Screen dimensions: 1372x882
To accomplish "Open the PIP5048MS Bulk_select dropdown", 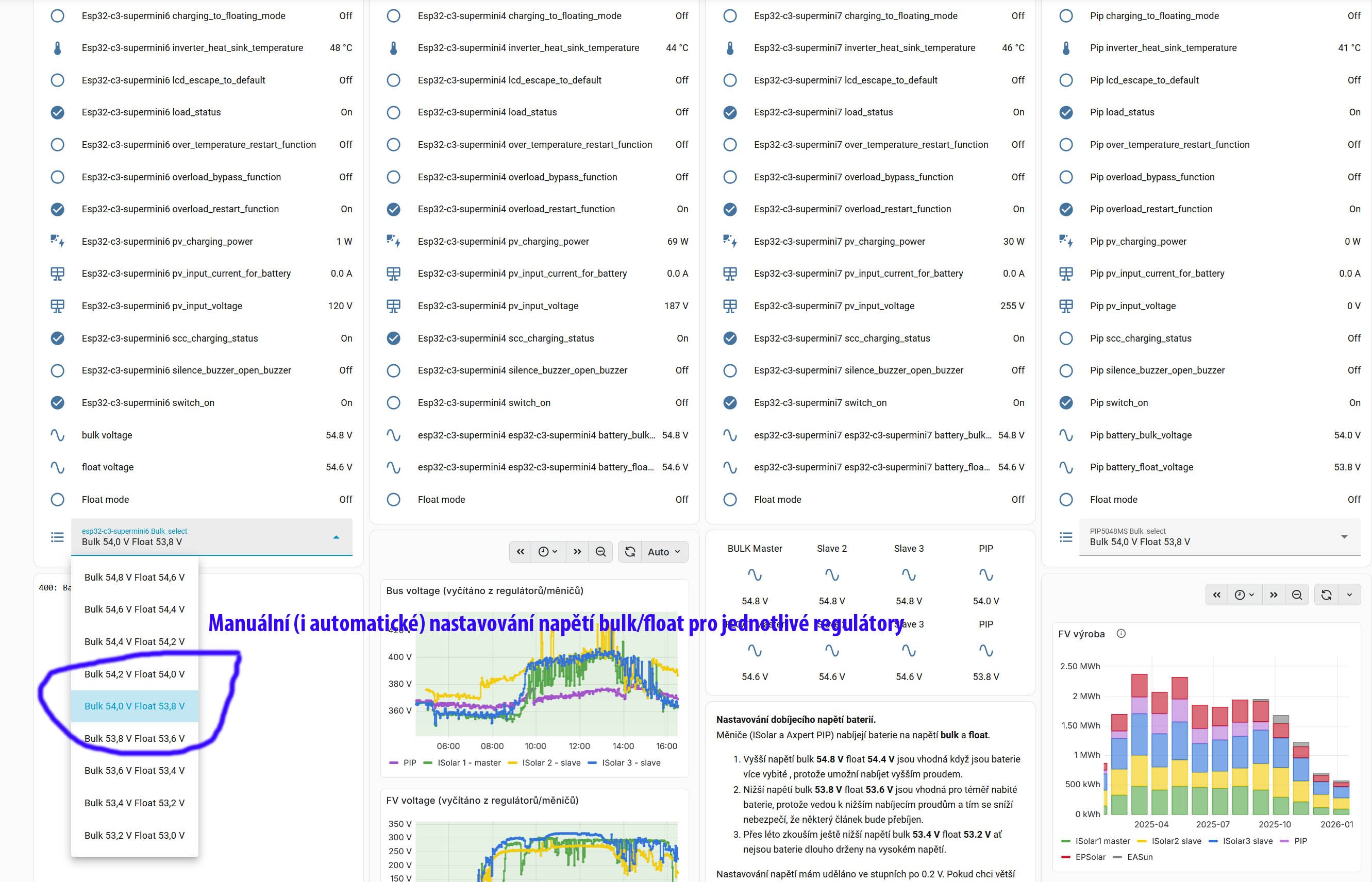I will point(1219,537).
